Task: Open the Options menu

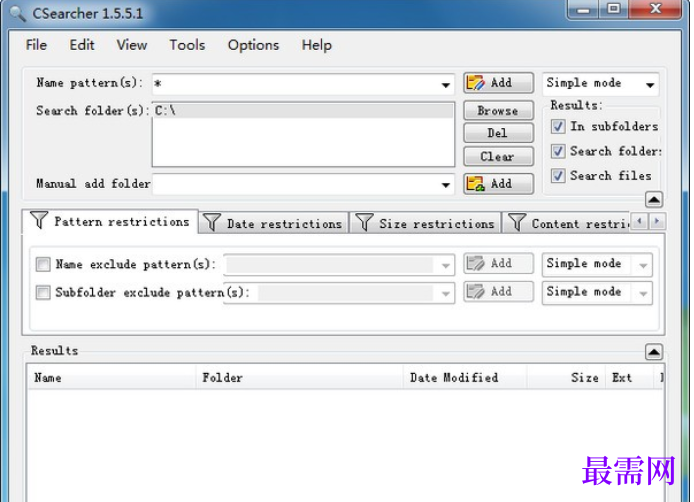Action: pyautogui.click(x=253, y=45)
